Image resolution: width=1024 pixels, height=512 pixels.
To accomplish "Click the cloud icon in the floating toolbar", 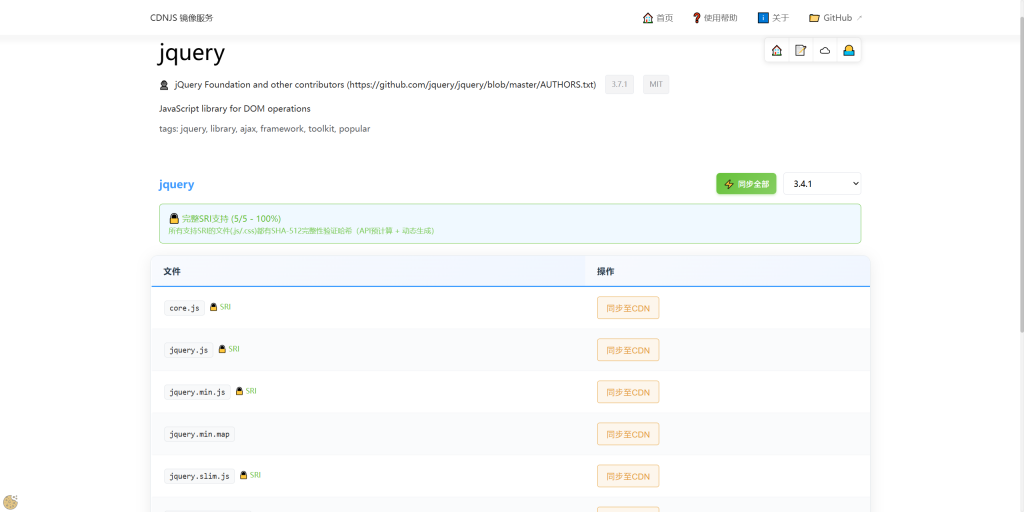I will [825, 50].
